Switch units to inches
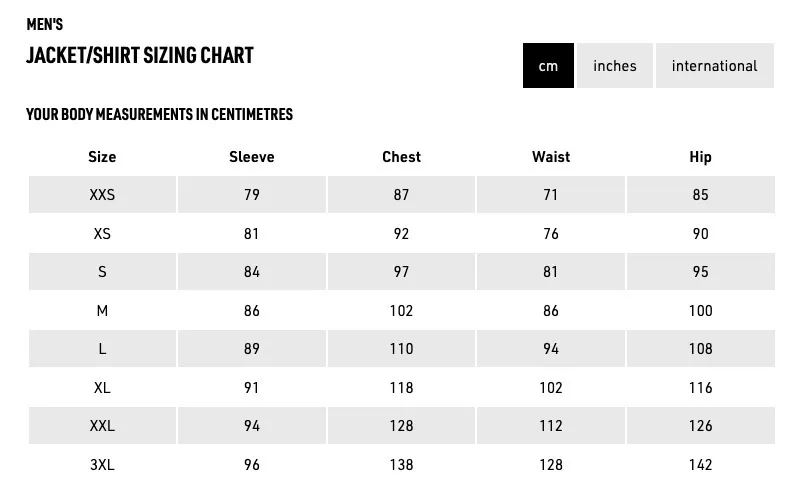 point(615,66)
